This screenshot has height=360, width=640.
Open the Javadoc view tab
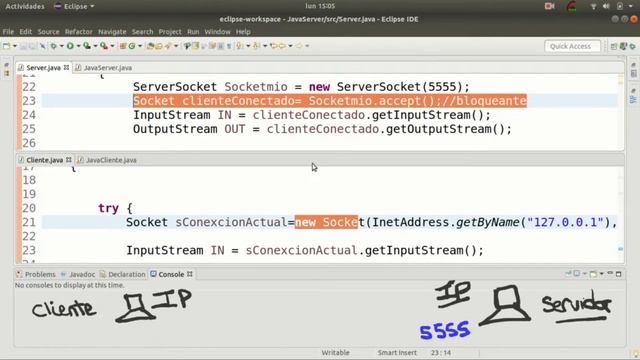78,274
